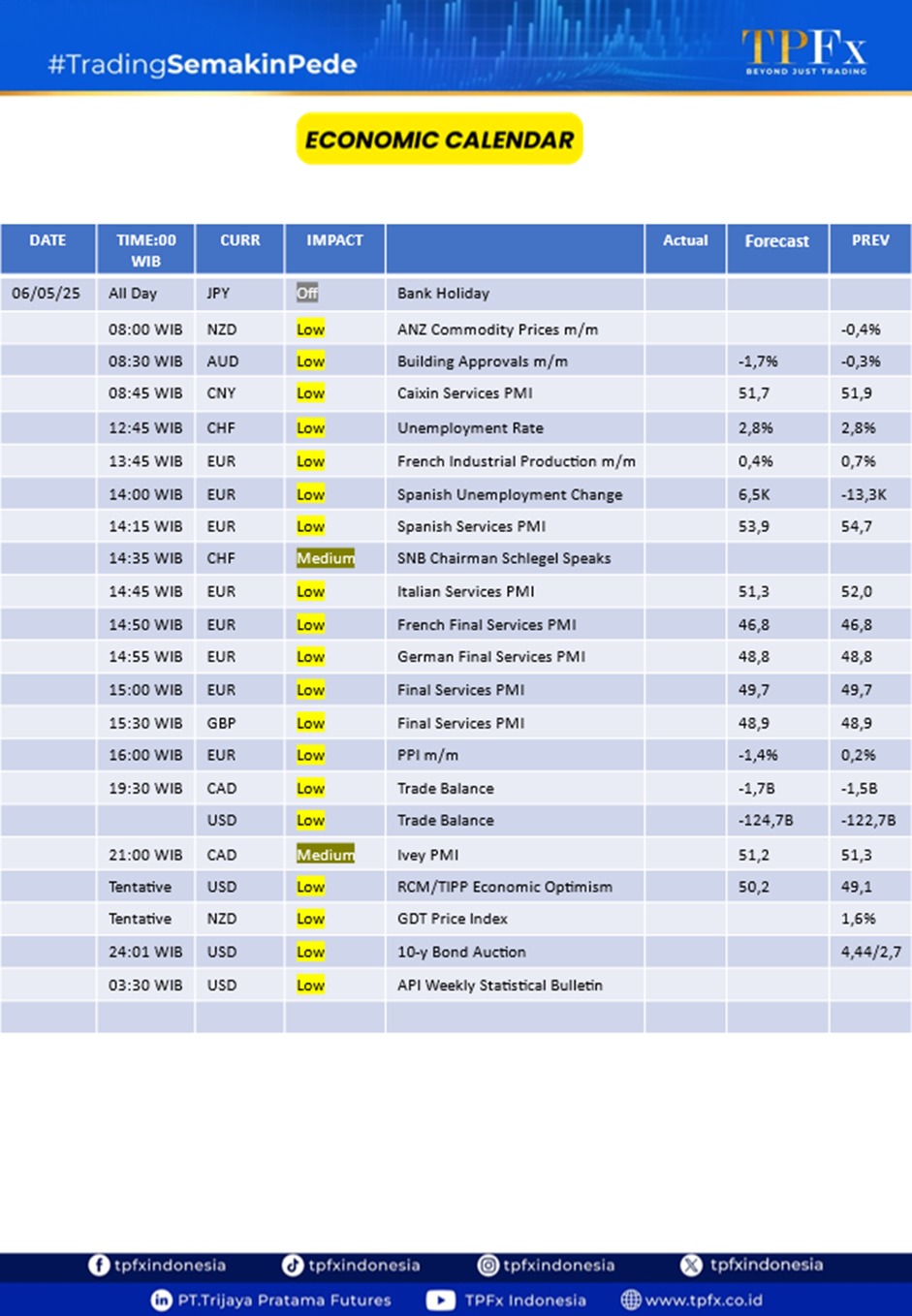
Task: Click the TPFx logo in the header
Action: (804, 50)
